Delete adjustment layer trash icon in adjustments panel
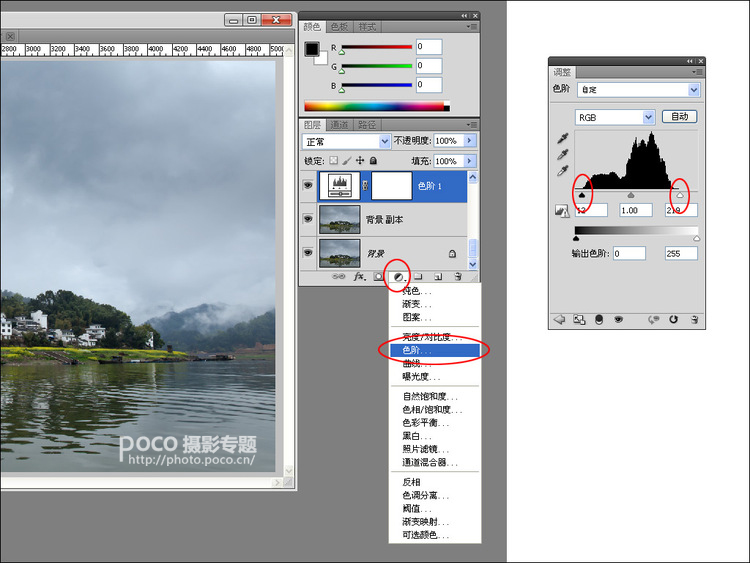The image size is (750, 563). point(694,319)
